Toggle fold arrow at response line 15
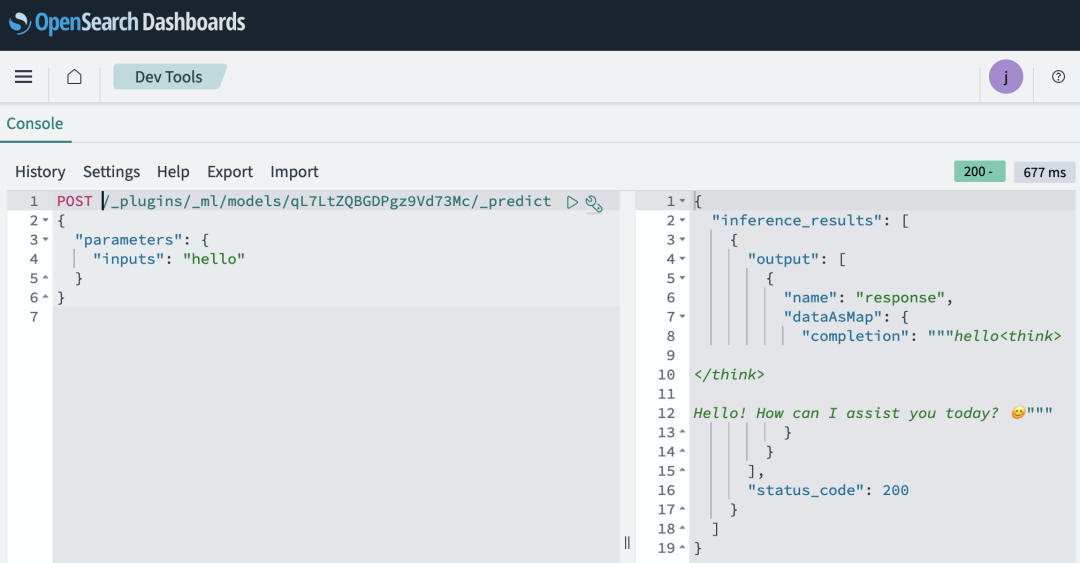The image size is (1080, 563). (683, 471)
